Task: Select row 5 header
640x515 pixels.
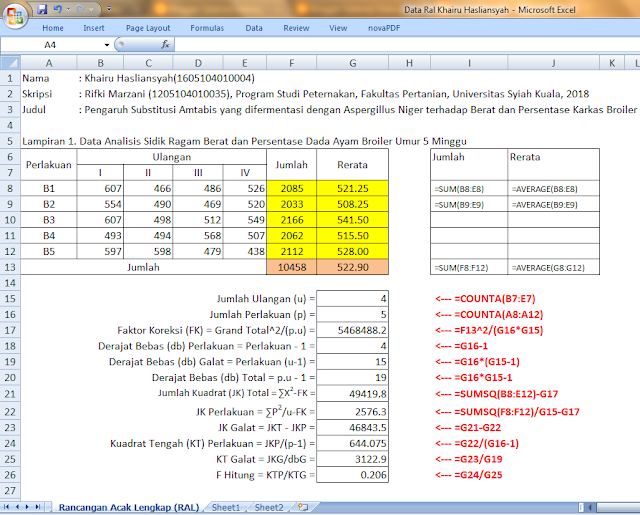Action: [x=10, y=141]
